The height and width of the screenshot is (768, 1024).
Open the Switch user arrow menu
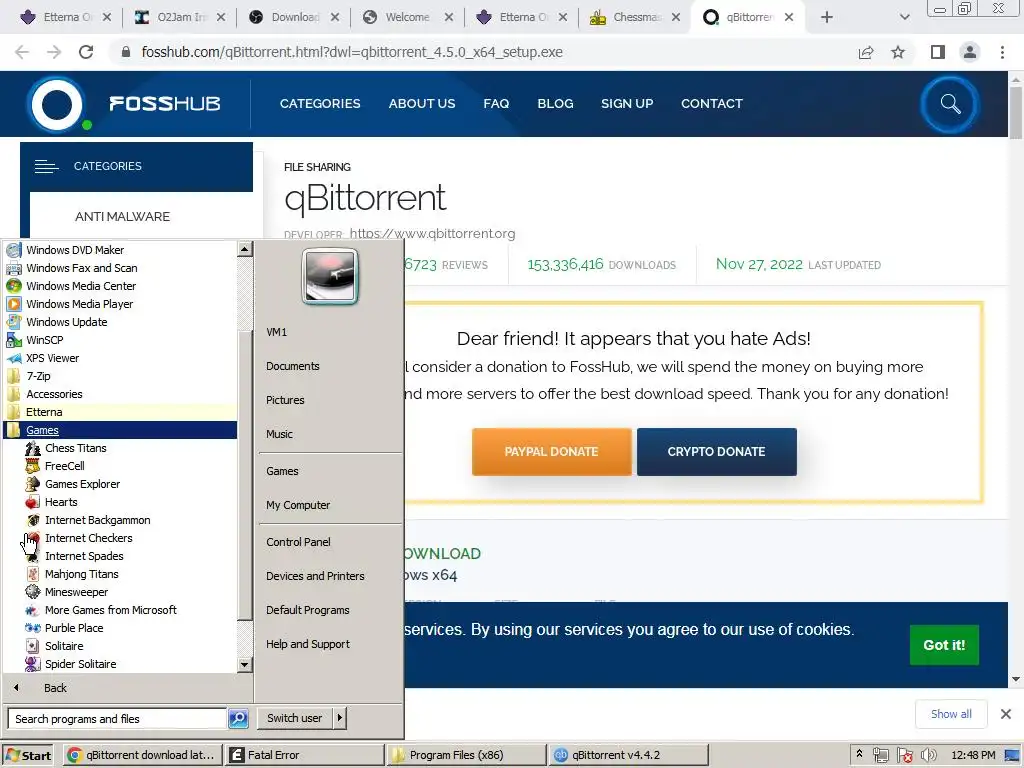pyautogui.click(x=339, y=718)
